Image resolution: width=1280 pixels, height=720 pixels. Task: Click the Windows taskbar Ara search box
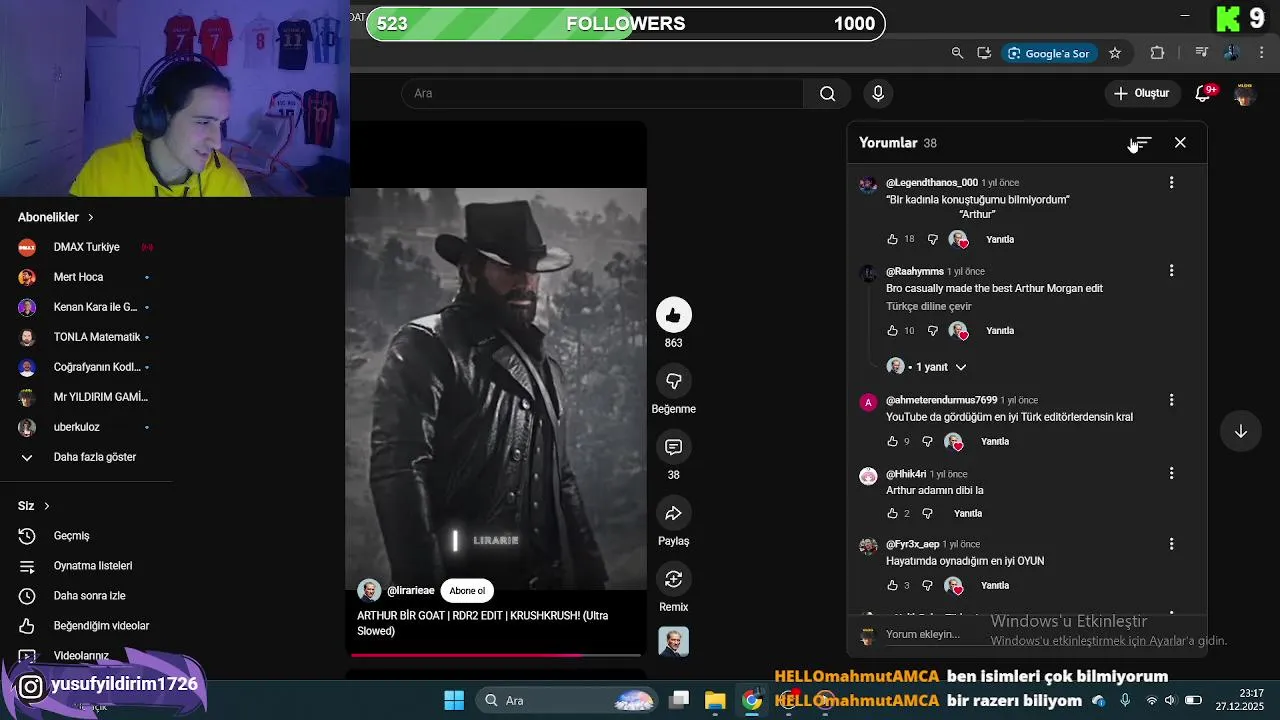pyautogui.click(x=565, y=700)
